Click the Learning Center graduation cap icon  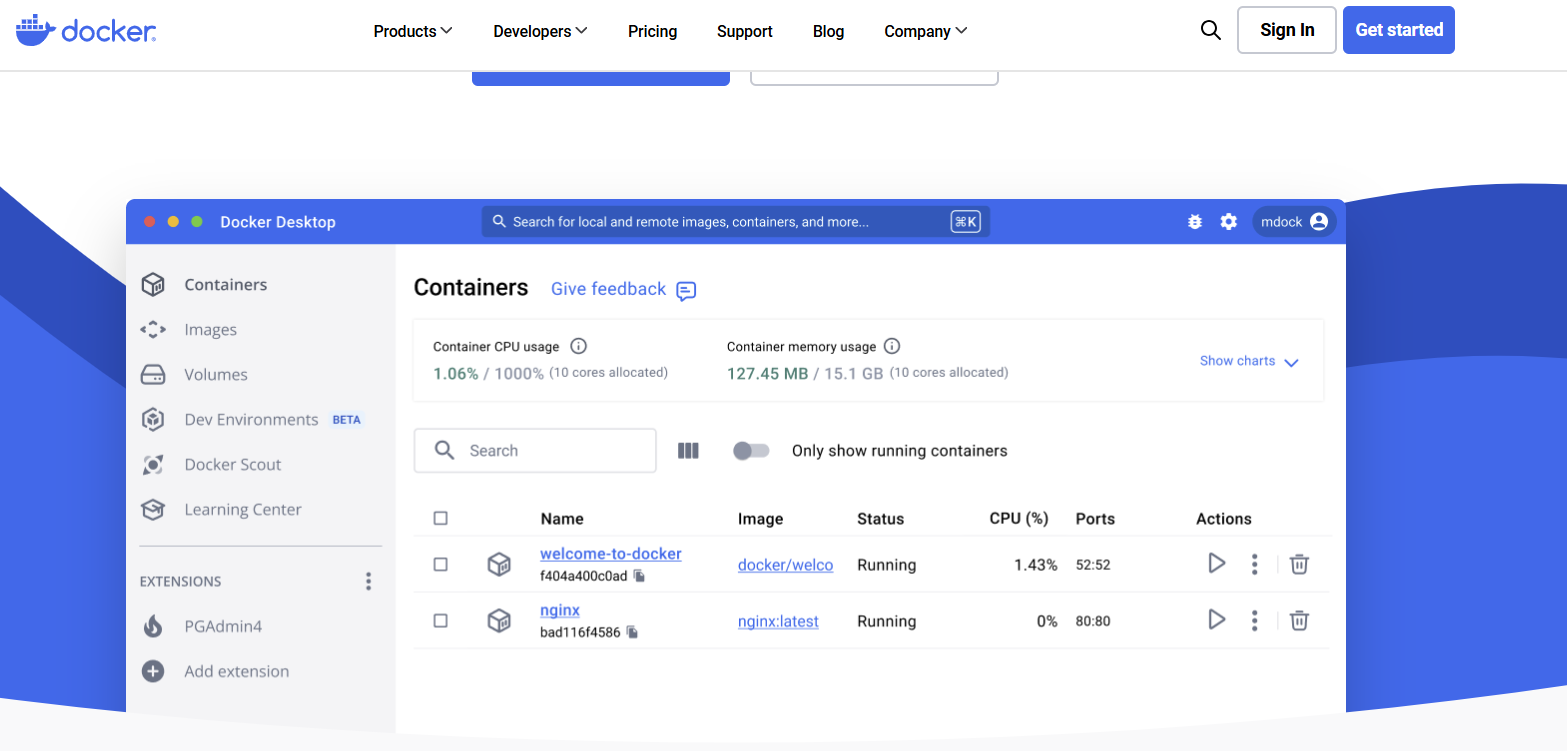(153, 510)
